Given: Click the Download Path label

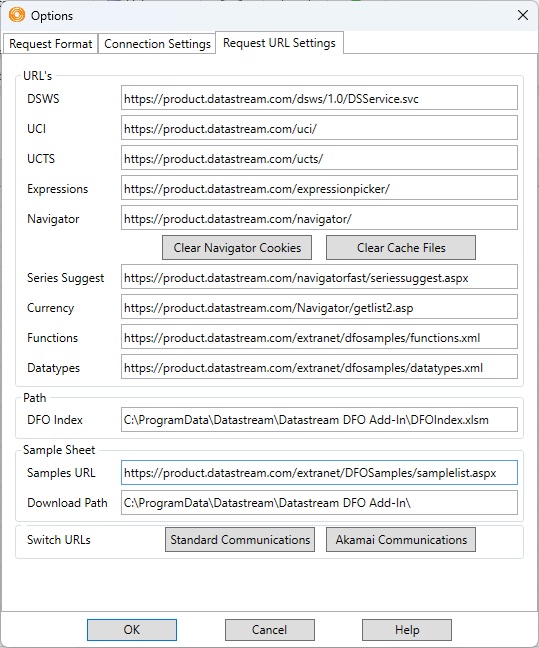Looking at the screenshot, I should (67, 503).
